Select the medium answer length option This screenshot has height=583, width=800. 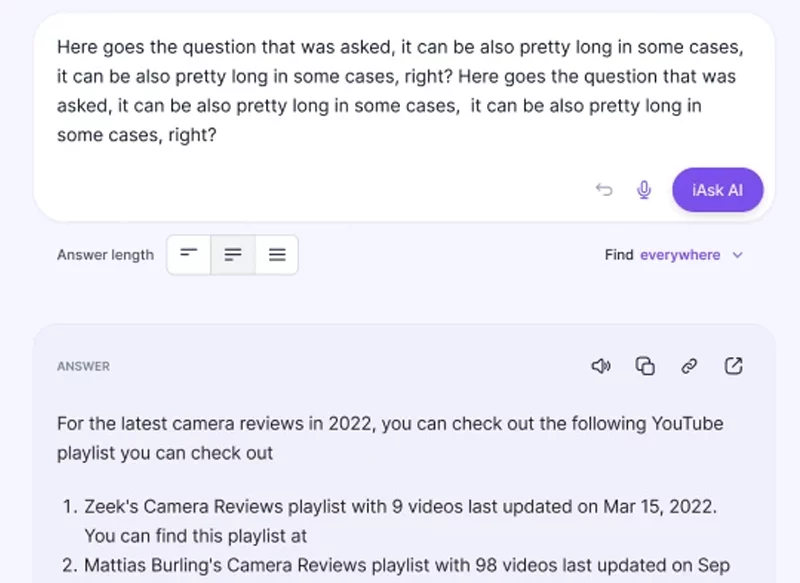(x=233, y=255)
